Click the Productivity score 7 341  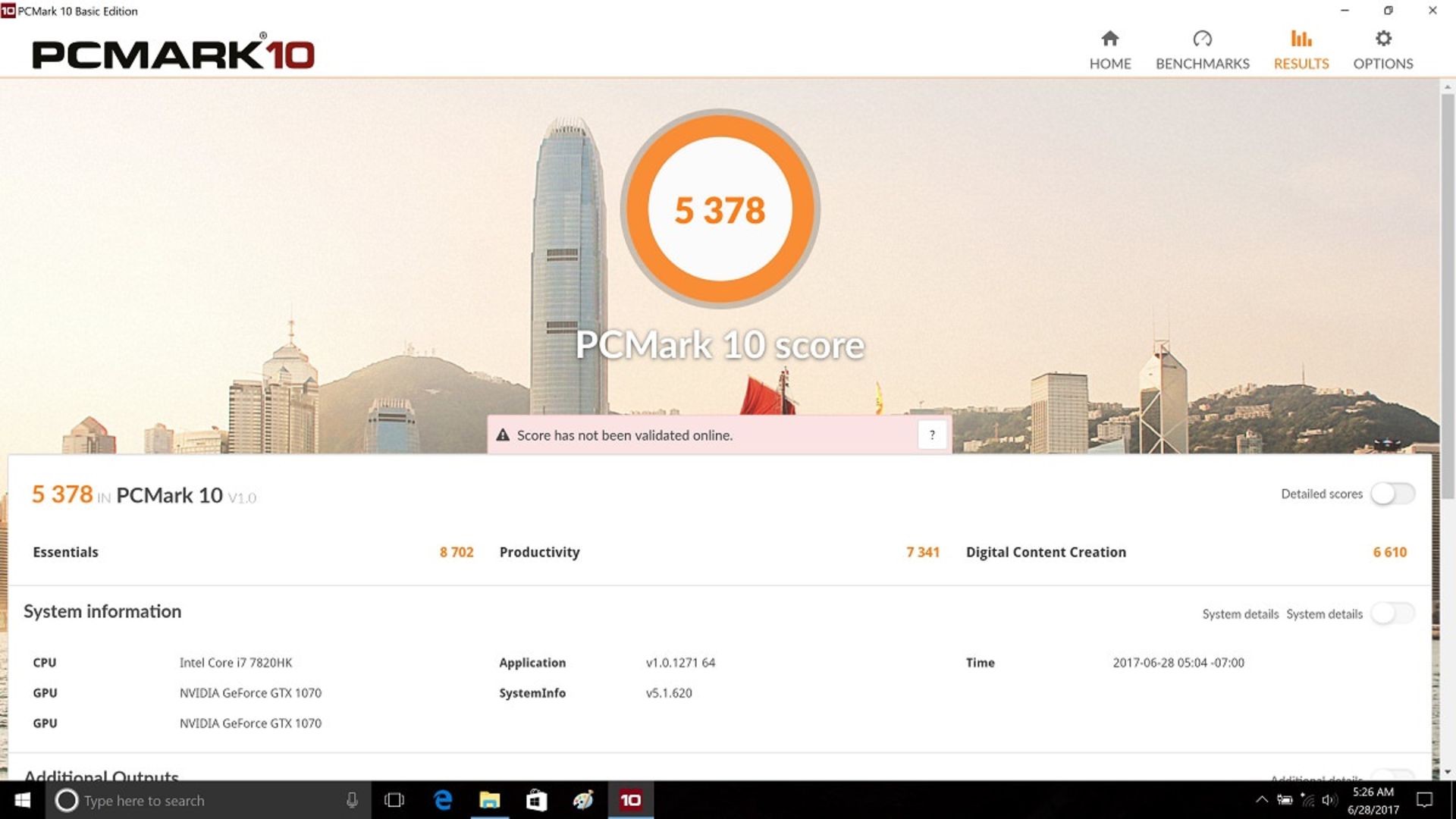pyautogui.click(x=923, y=552)
